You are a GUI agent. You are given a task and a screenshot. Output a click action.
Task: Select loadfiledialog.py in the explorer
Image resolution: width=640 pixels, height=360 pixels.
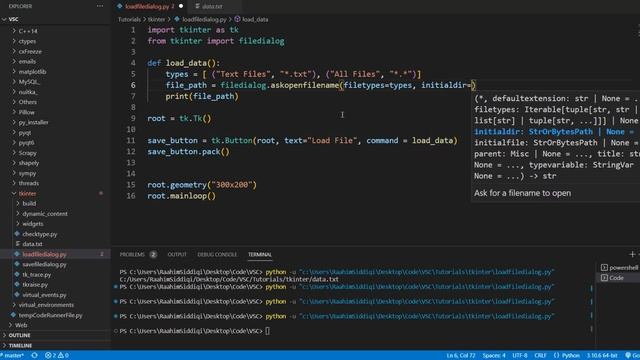44,254
